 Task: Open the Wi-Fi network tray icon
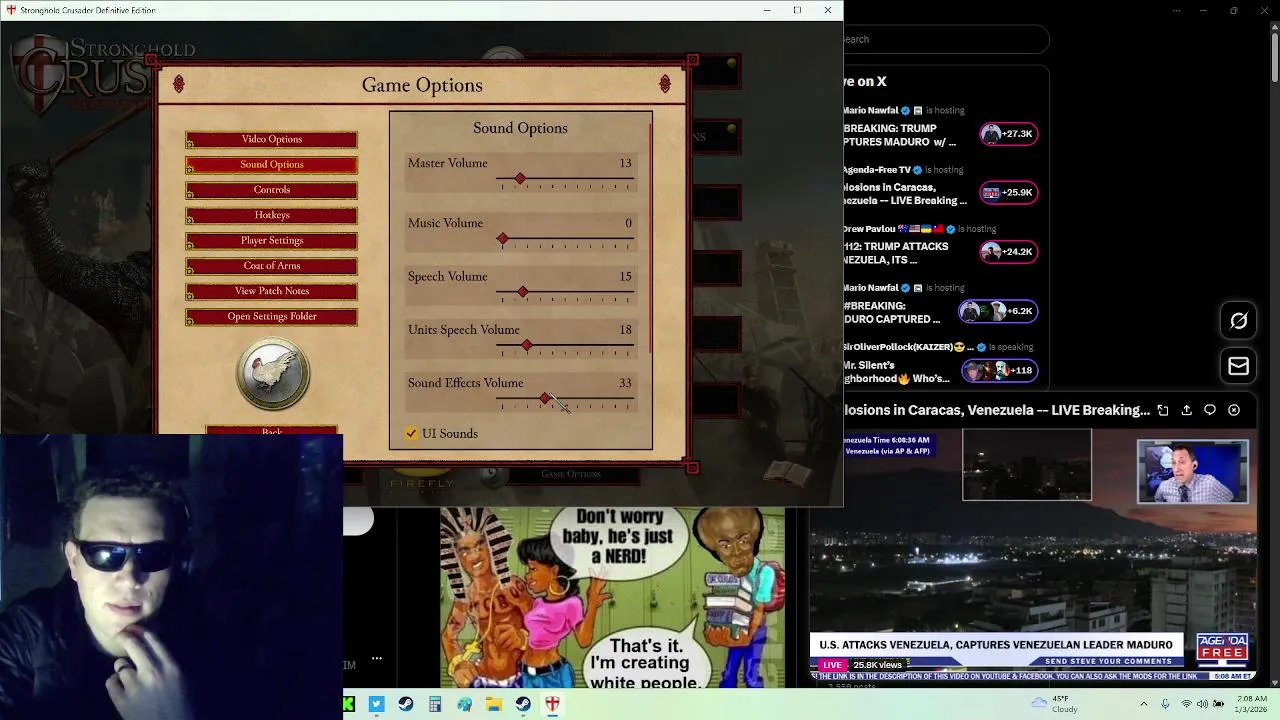click(x=1186, y=704)
